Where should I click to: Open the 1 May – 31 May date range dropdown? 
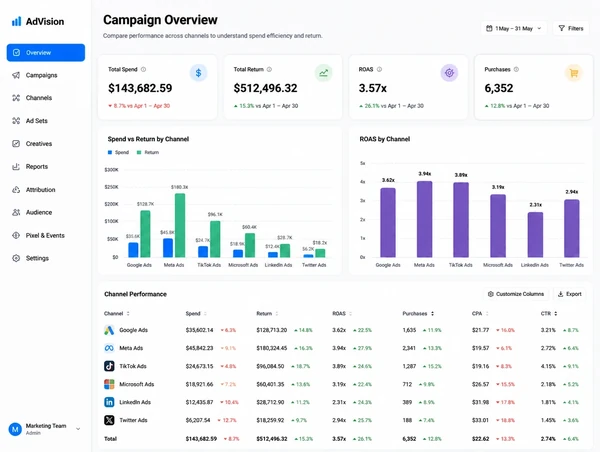[x=514, y=28]
